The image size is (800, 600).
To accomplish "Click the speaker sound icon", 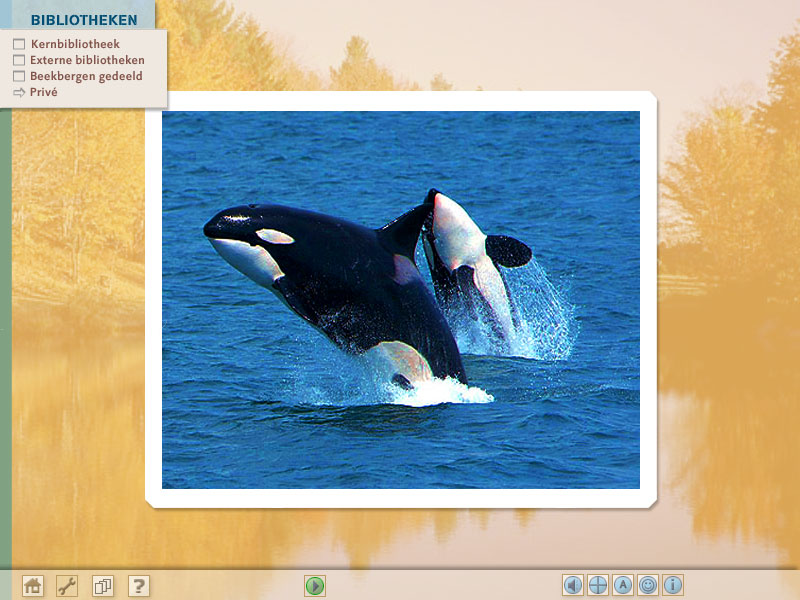I will (x=572, y=585).
